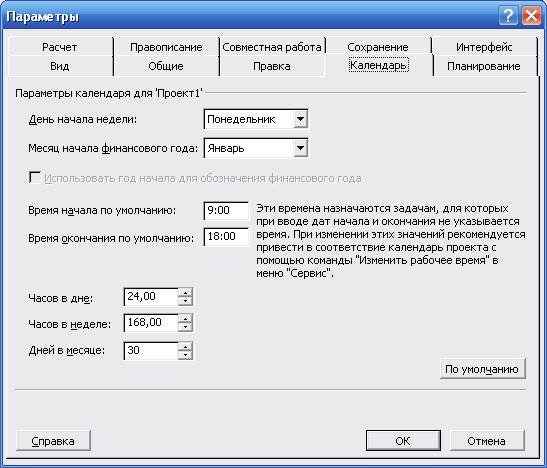Viewport: 547px width, 468px height.
Task: Toggle the Использовать год начала checkbox
Action: point(35,177)
